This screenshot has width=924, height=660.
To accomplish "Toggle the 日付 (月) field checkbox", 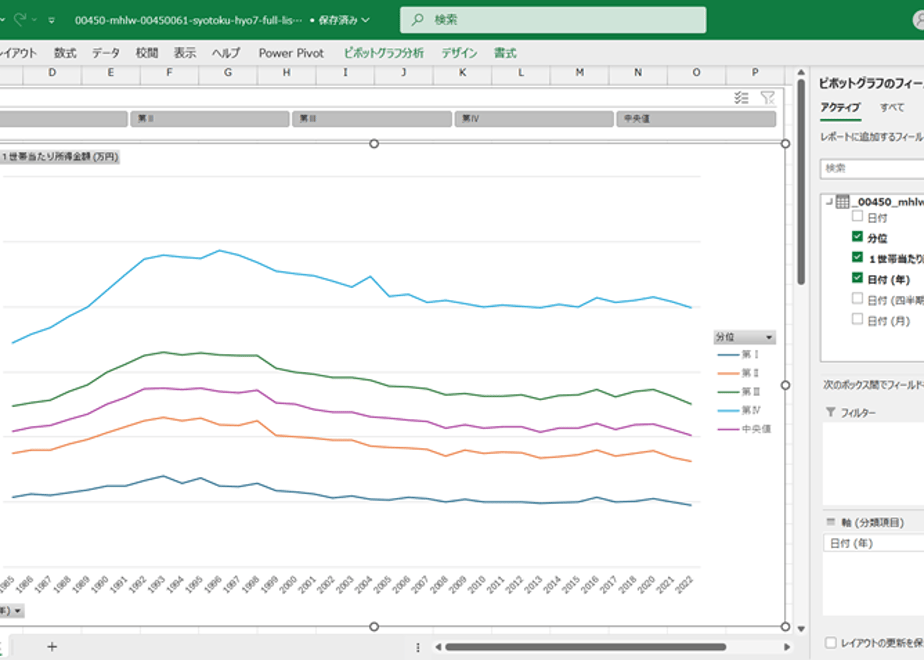I will (x=857, y=319).
